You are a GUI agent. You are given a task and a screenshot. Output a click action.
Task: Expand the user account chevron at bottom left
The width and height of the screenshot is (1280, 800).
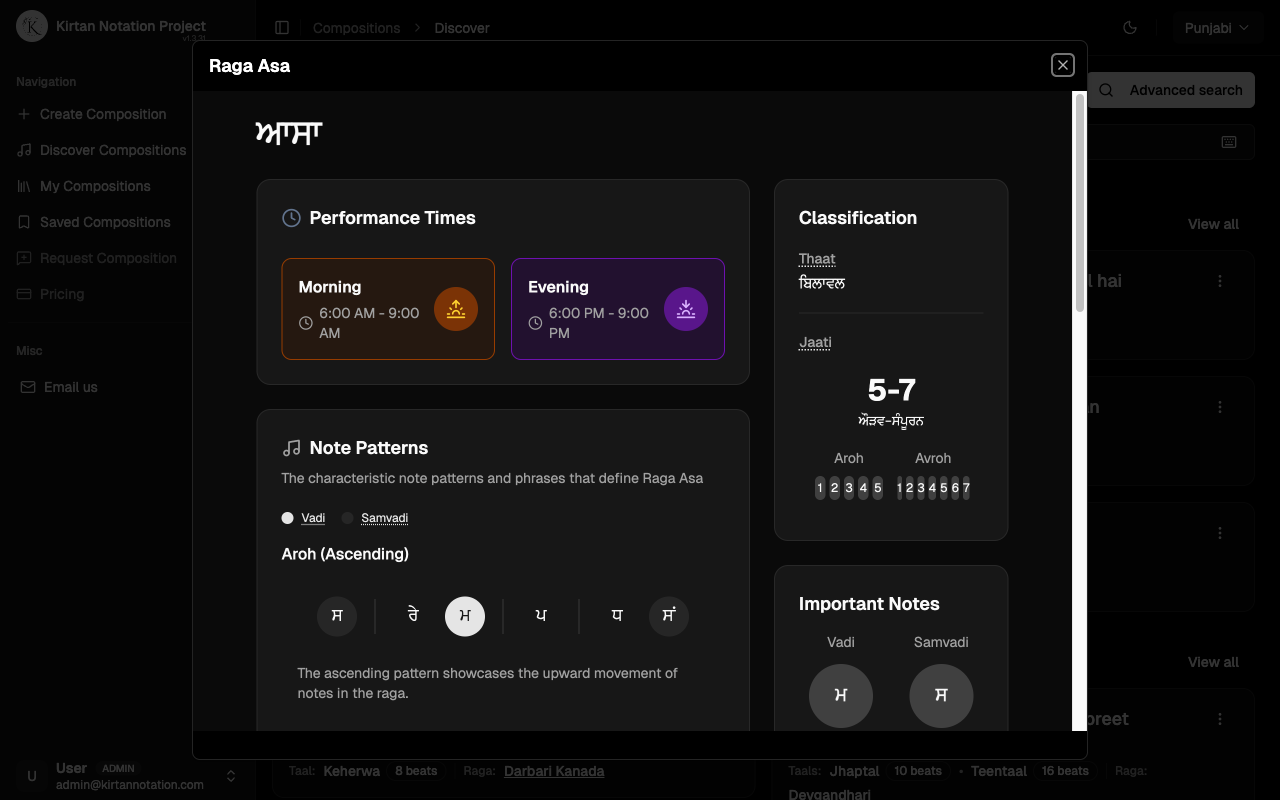(x=230, y=776)
